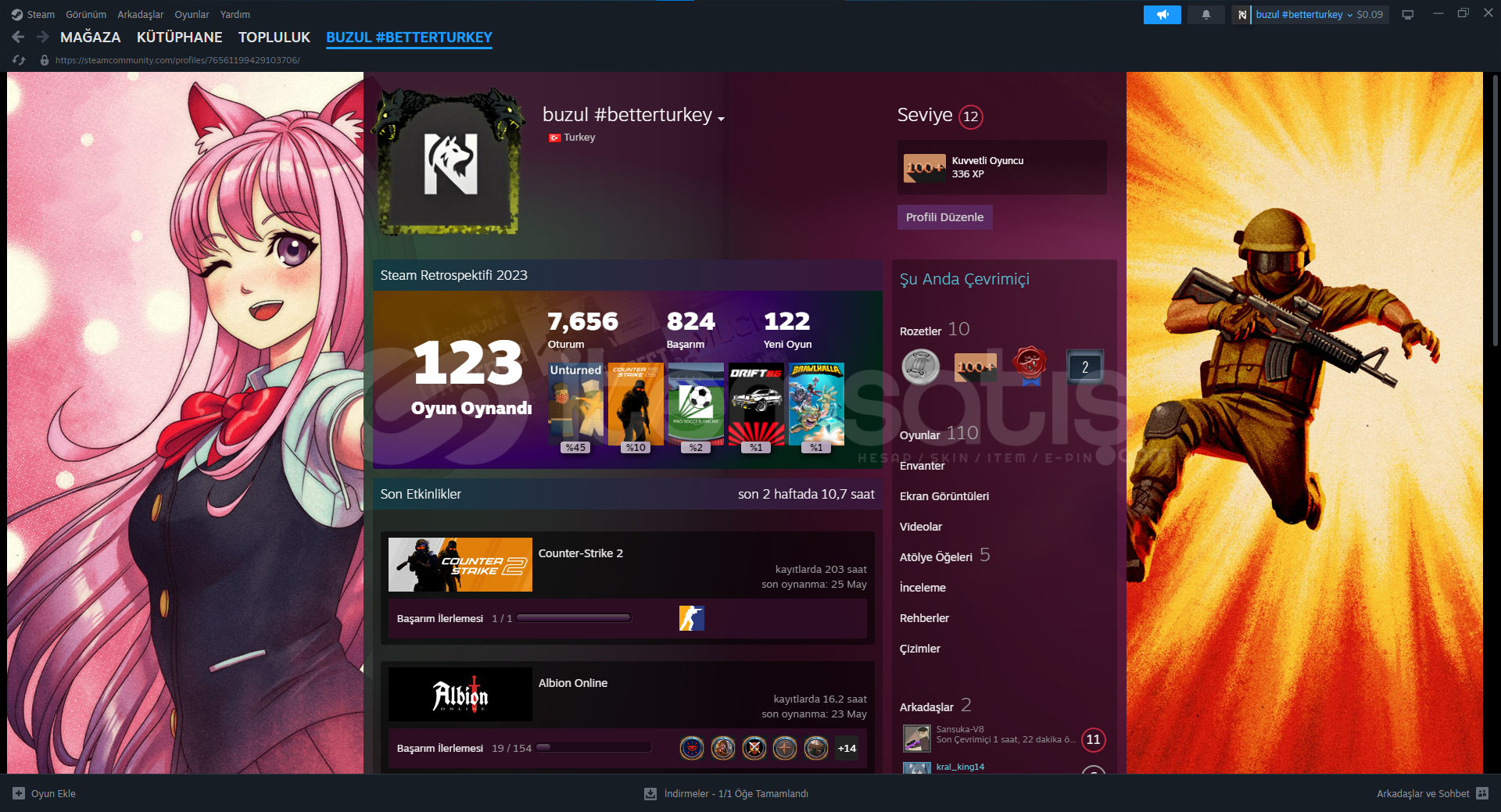Open the Pro Soccer Online cover
The image size is (1501, 812).
tap(696, 403)
